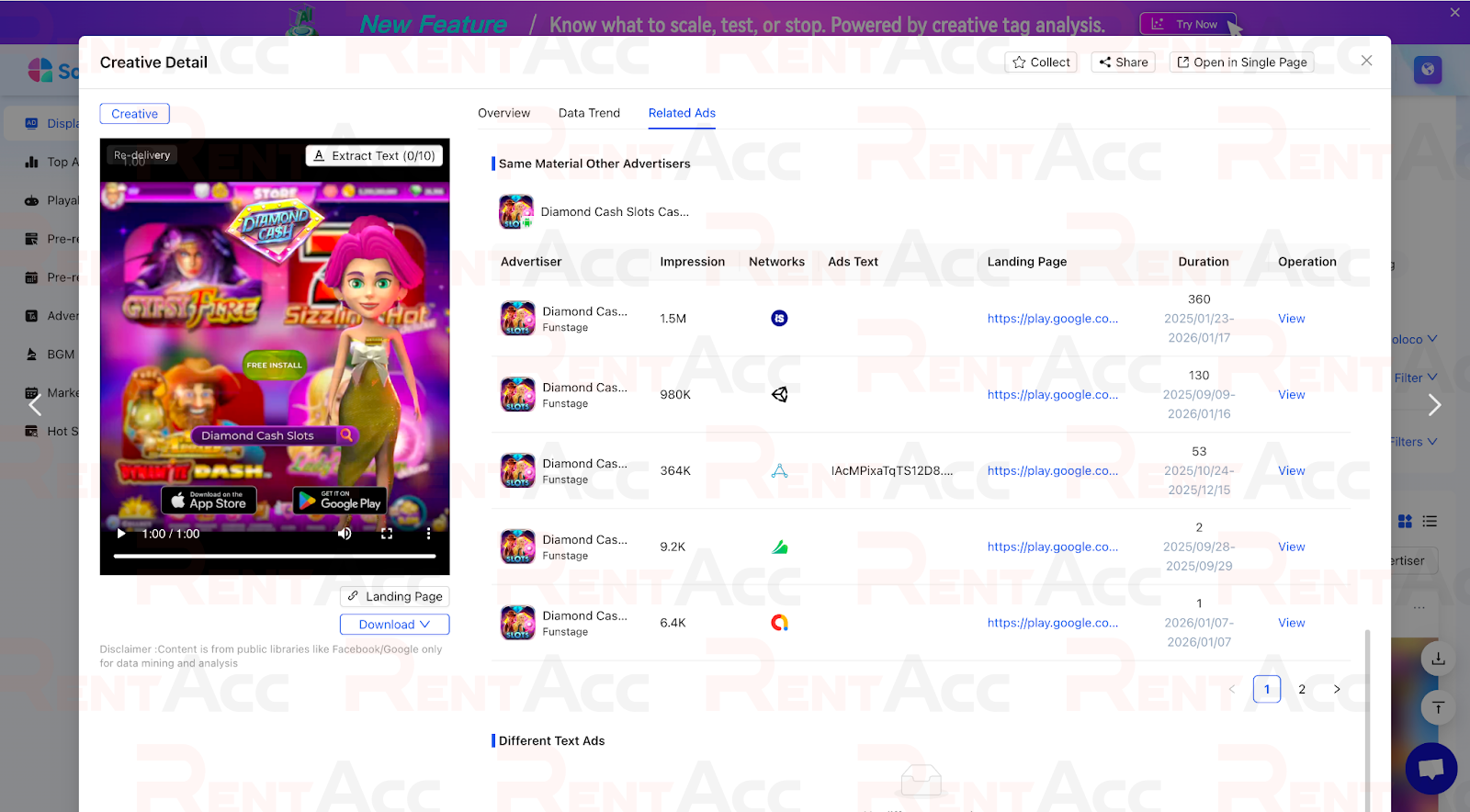Go to next creative with right arrow
The image size is (1470, 812).
tap(1434, 405)
